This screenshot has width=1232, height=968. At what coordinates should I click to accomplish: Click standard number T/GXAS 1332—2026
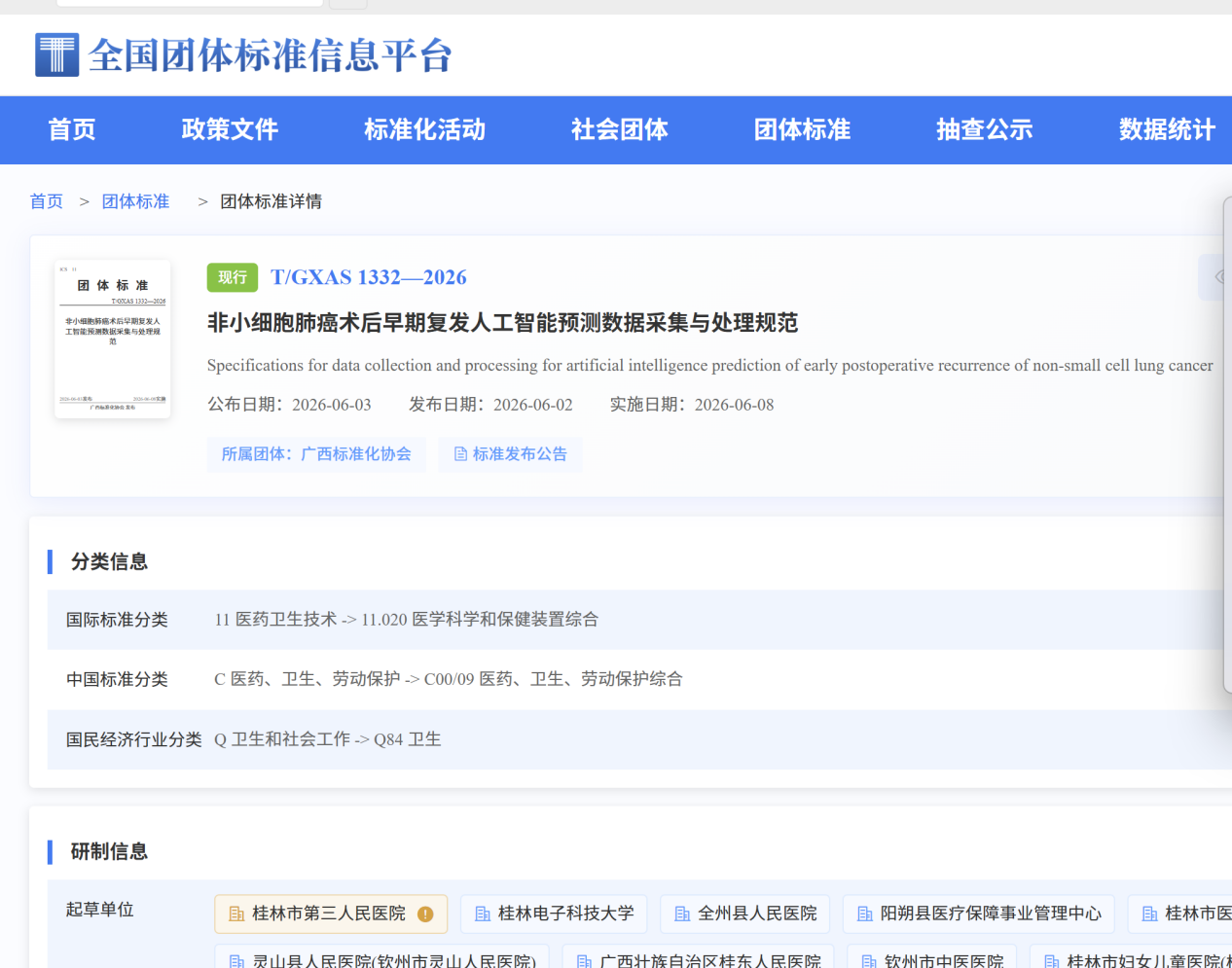[369, 277]
